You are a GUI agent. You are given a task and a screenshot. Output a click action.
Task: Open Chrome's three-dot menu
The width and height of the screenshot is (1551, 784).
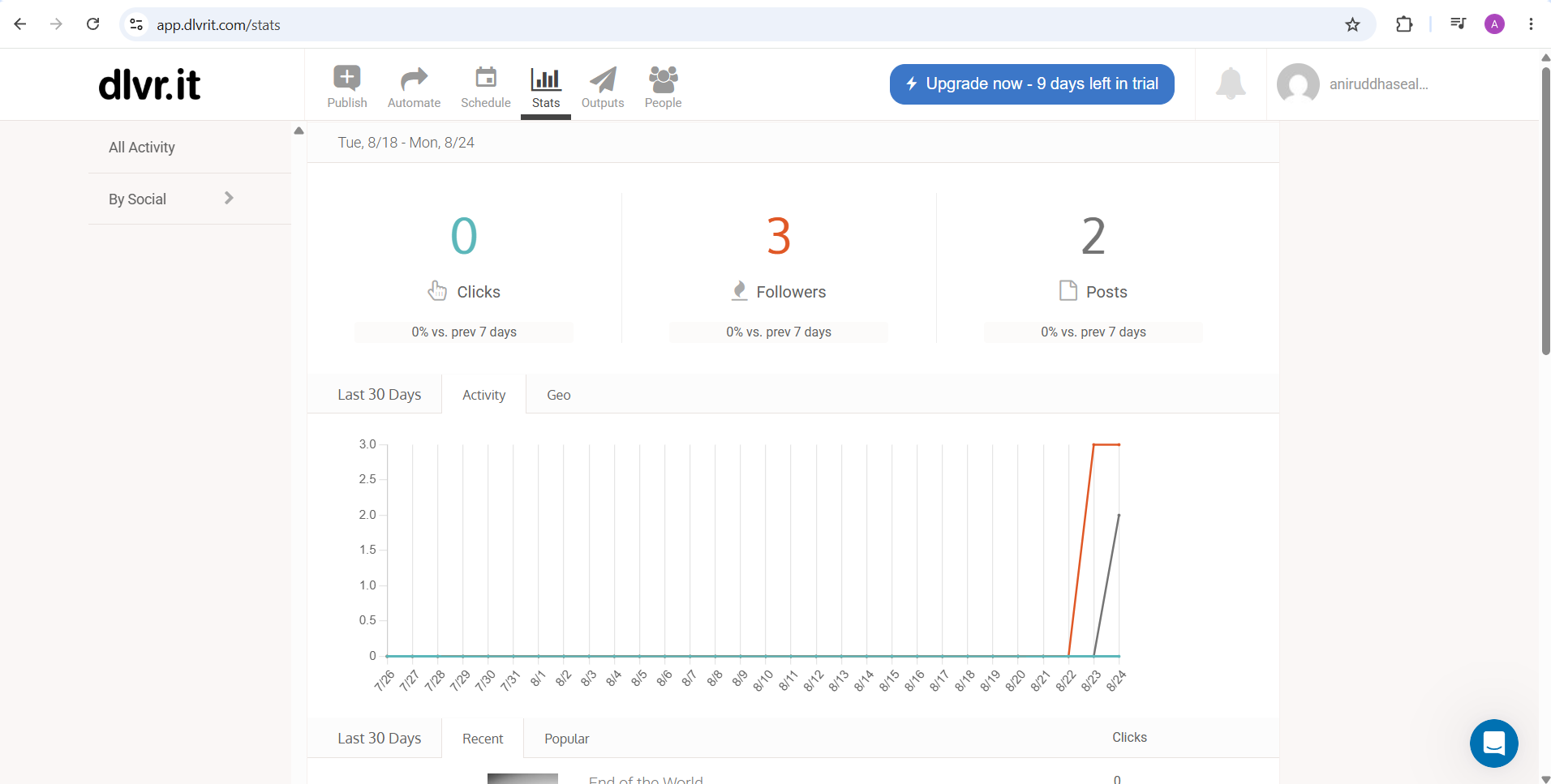(1531, 24)
